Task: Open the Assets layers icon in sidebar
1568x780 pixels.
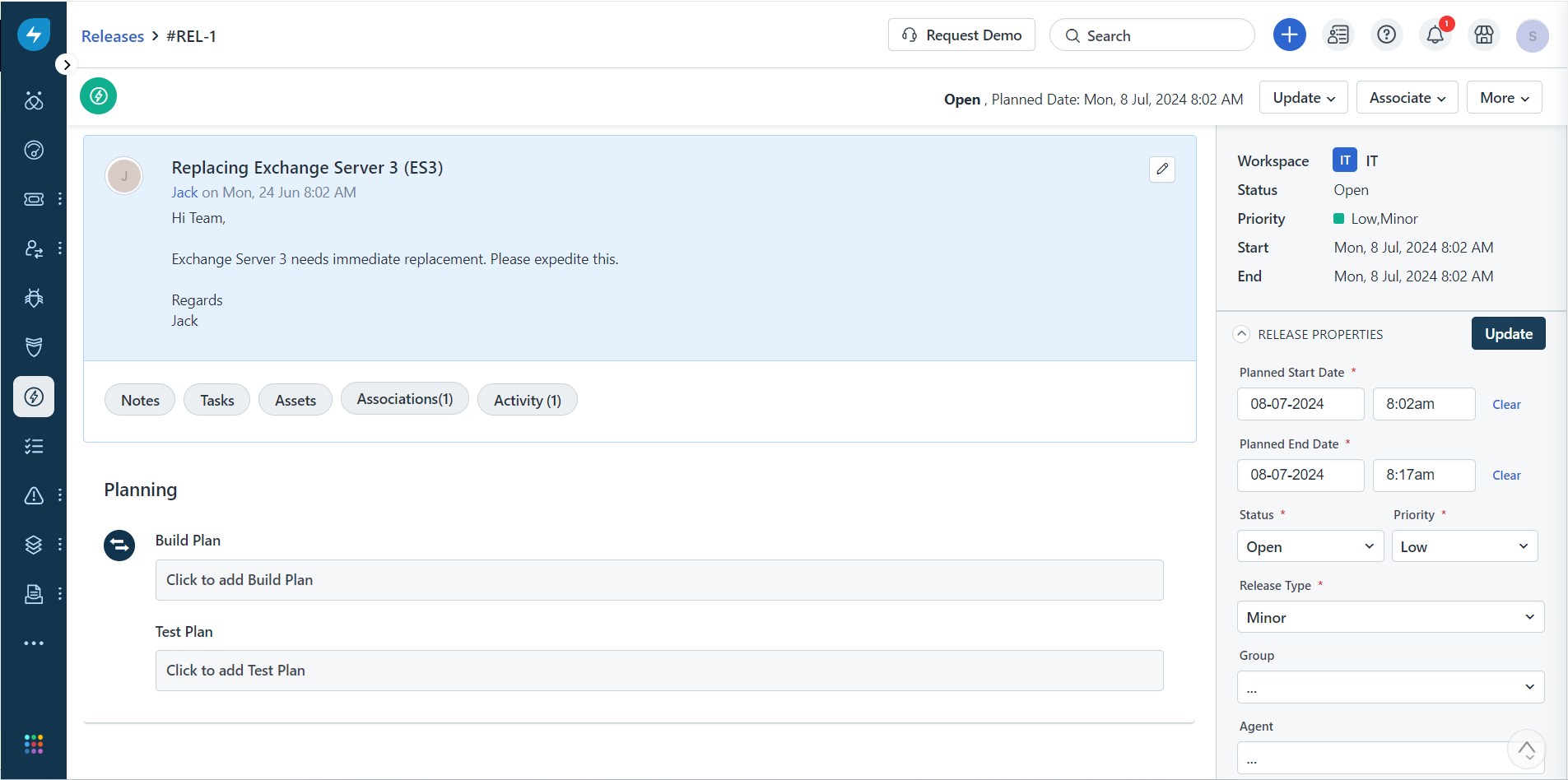Action: point(34,545)
